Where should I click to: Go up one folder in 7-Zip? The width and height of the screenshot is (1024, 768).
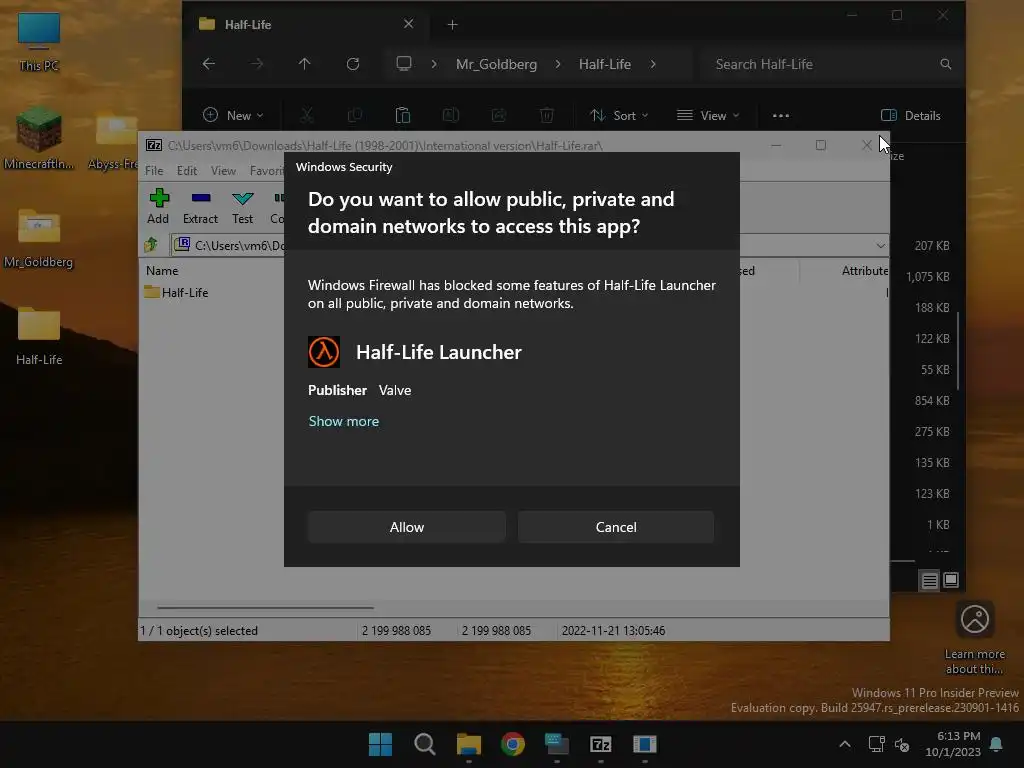point(152,245)
